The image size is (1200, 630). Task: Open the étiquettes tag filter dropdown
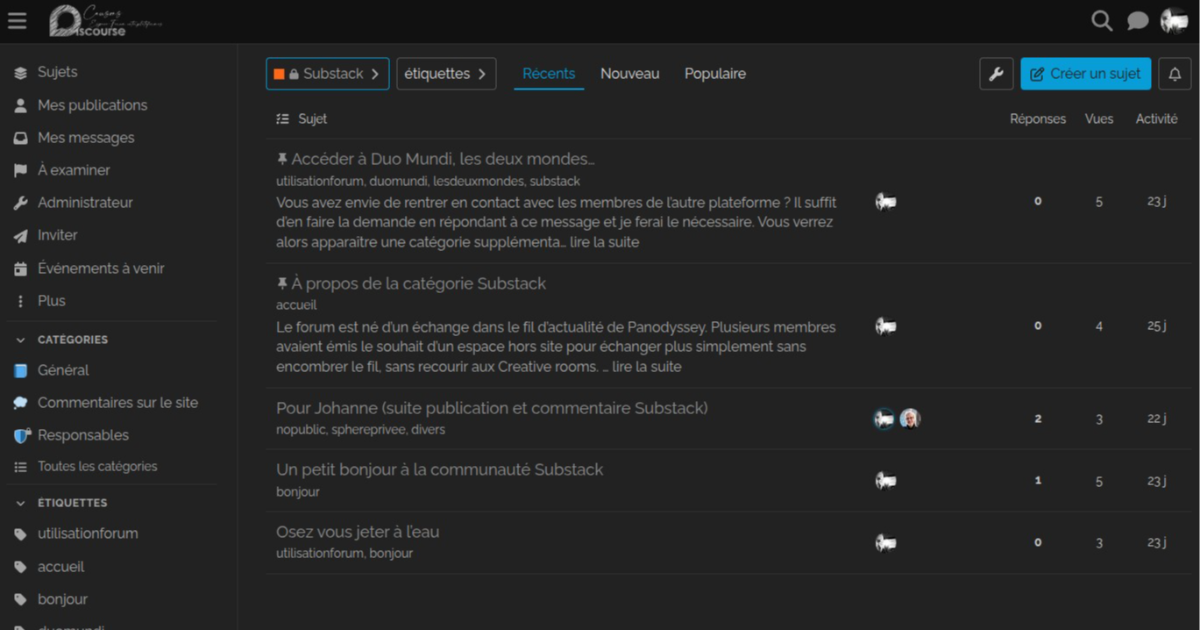coord(446,74)
